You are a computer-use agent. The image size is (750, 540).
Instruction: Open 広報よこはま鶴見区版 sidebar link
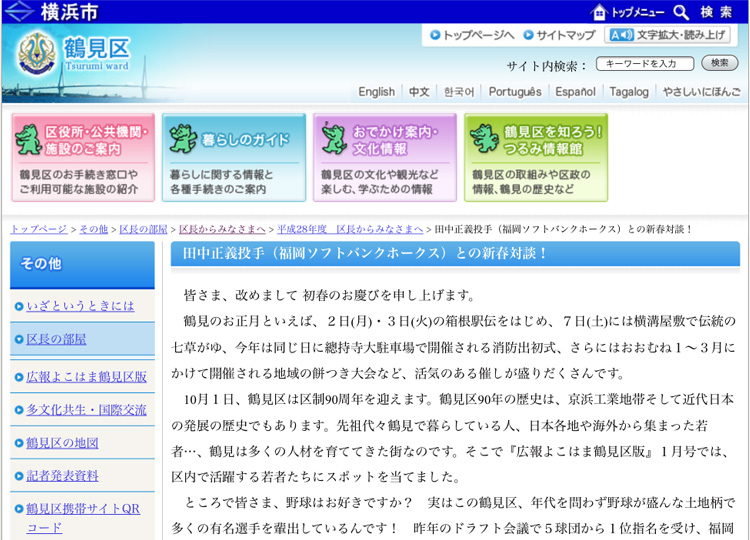pyautogui.click(x=86, y=377)
